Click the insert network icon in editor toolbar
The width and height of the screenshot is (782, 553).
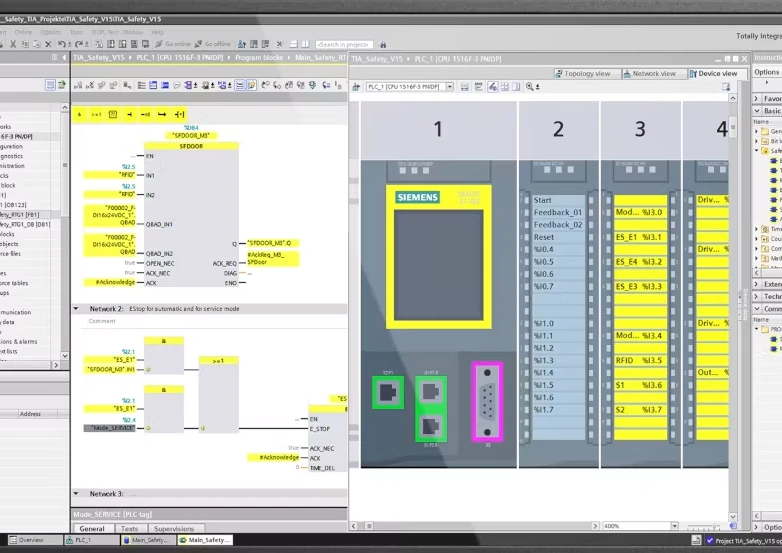78,86
